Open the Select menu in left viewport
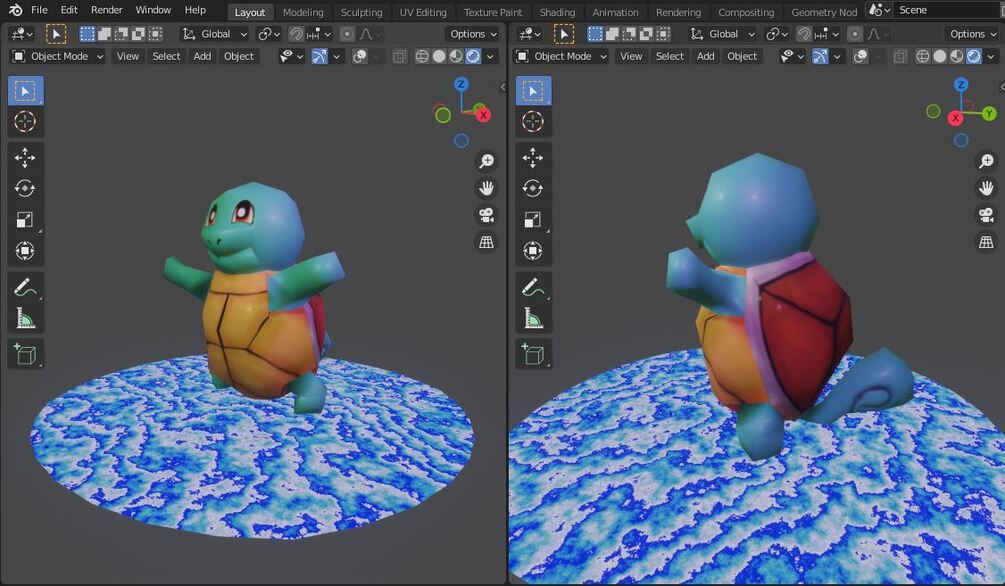The height and width of the screenshot is (586, 1005). [166, 56]
